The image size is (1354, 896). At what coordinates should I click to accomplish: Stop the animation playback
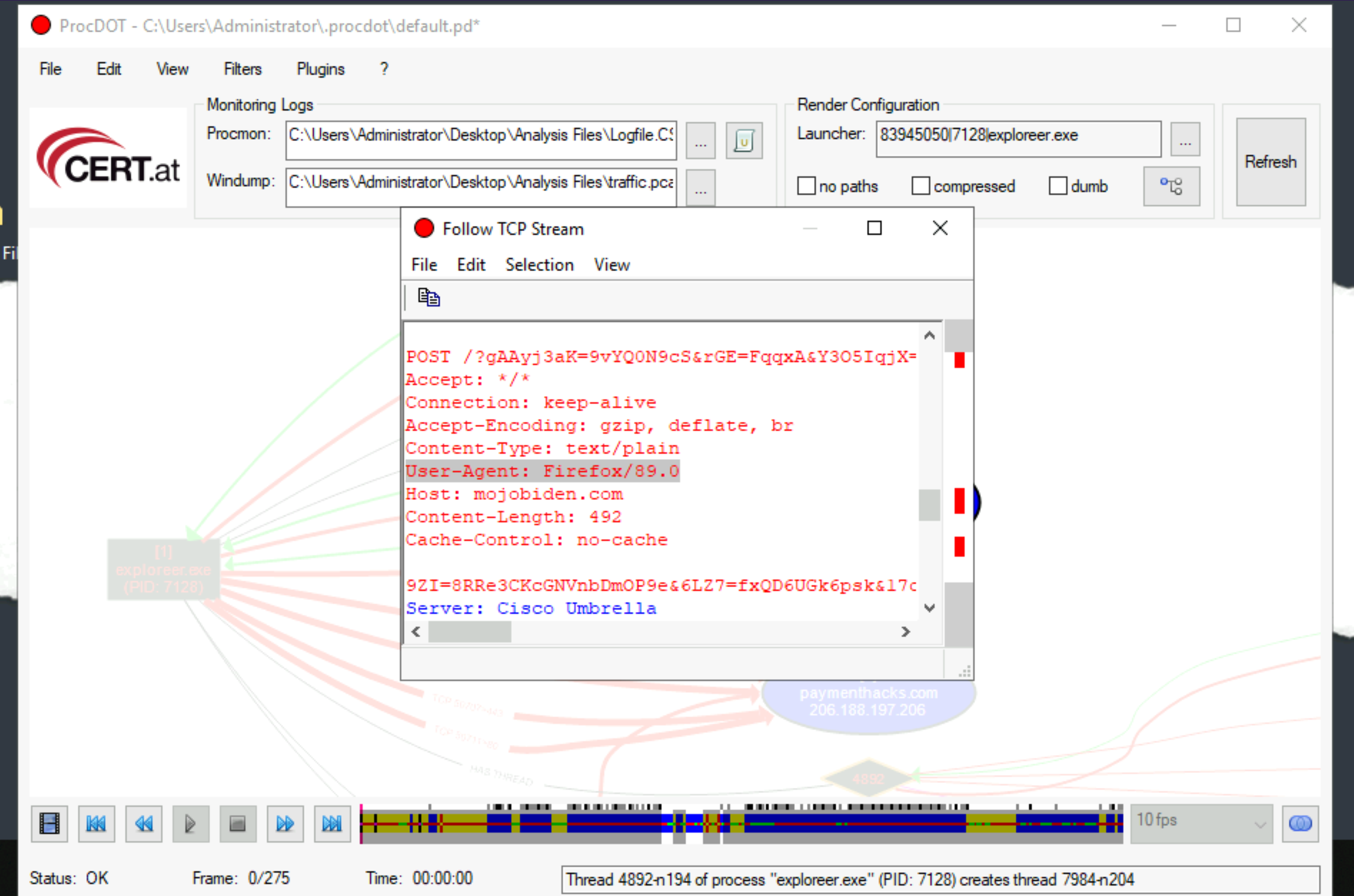click(238, 824)
